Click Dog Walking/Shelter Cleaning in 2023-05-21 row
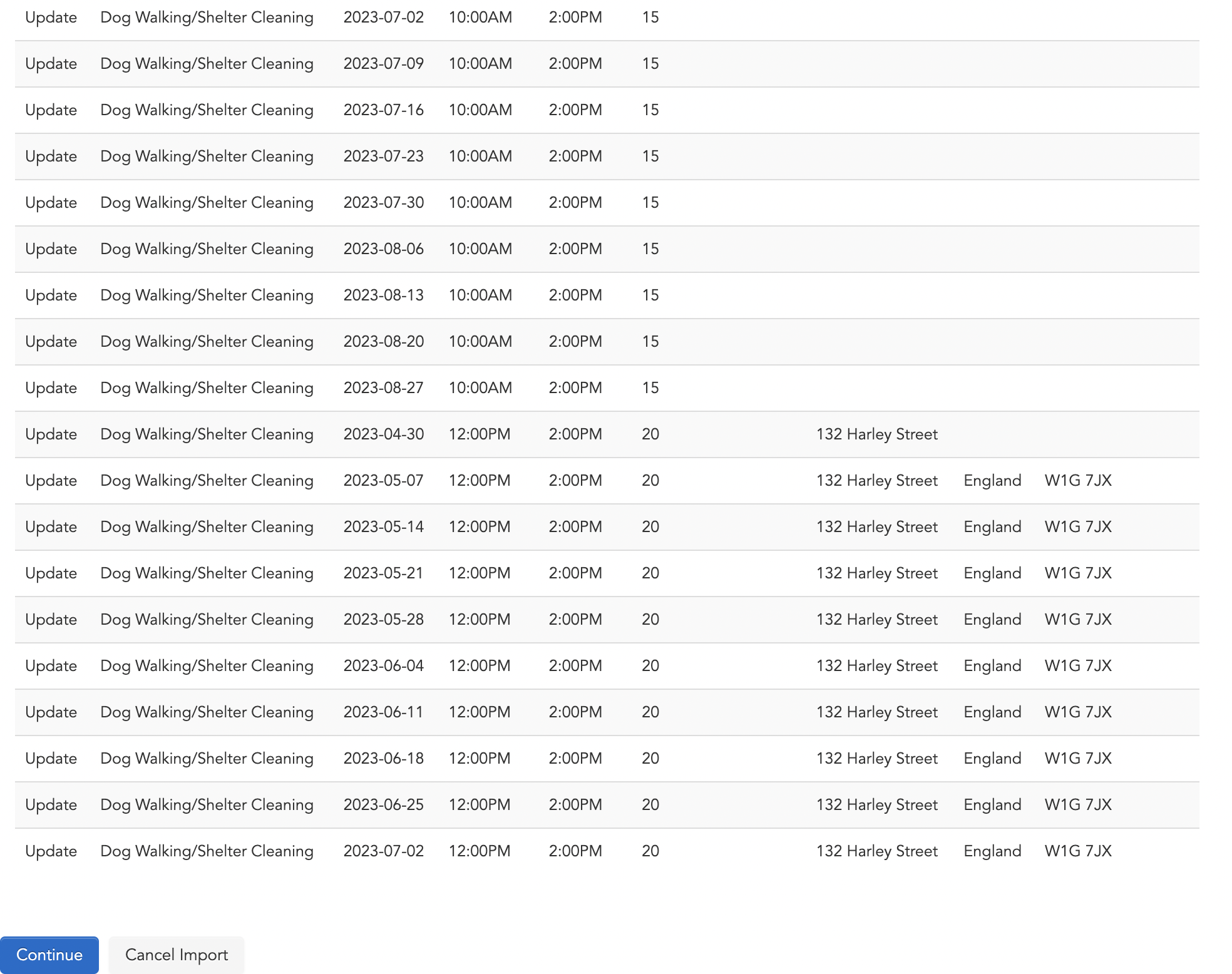Image resolution: width=1232 pixels, height=974 pixels. pos(207,573)
